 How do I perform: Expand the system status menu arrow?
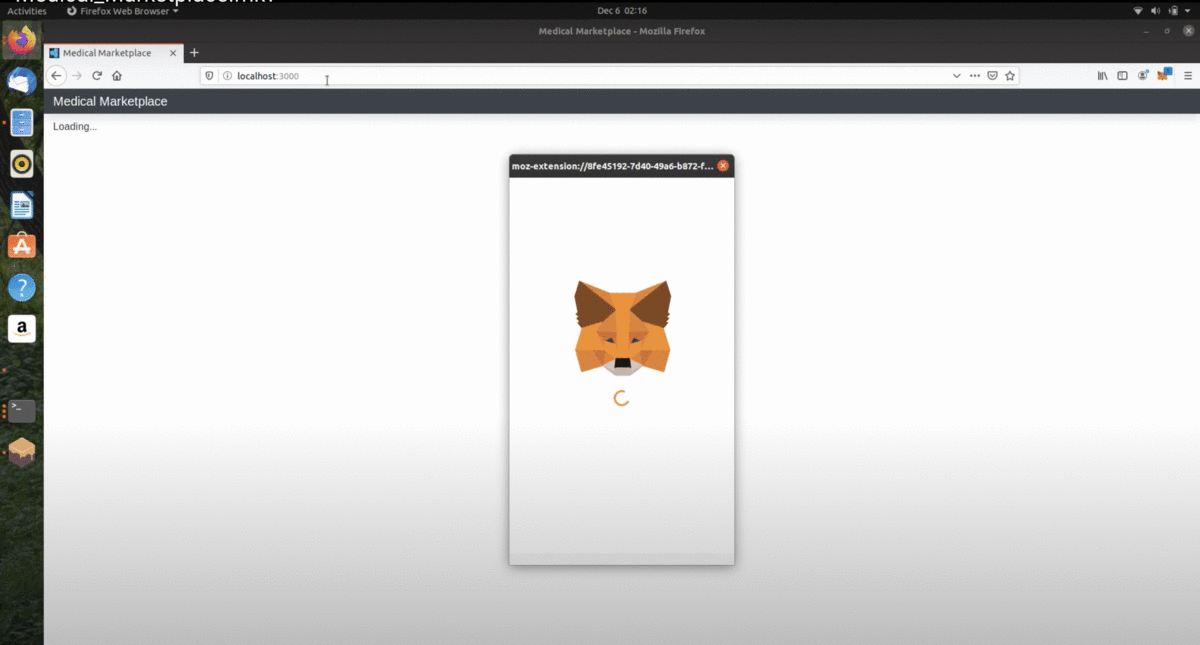tap(1187, 11)
